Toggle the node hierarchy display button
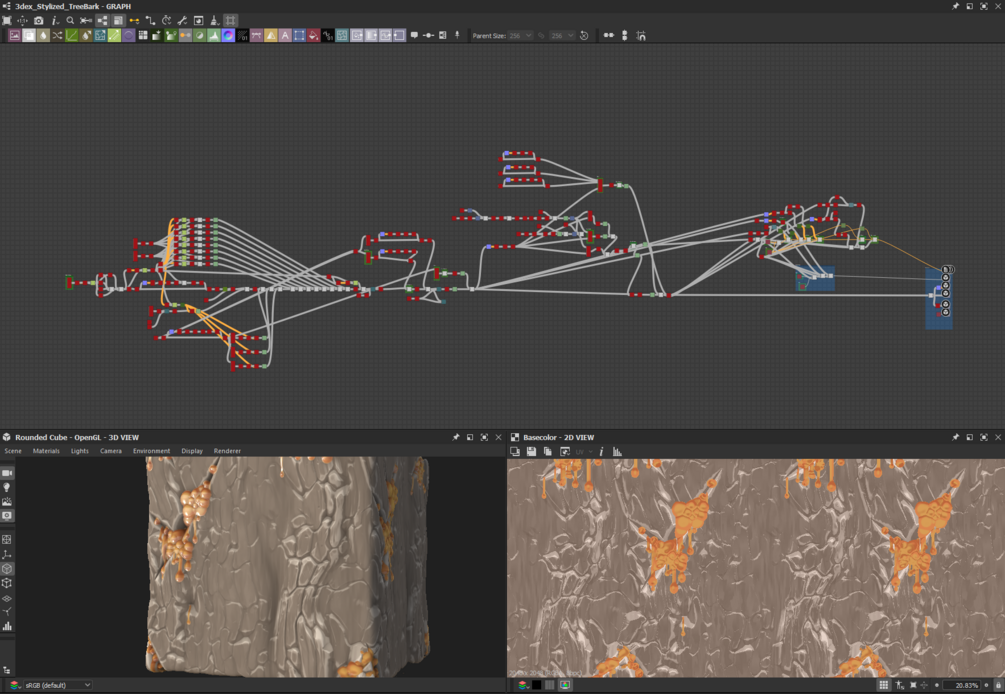Viewport: 1005px width, 694px height. [x=103, y=21]
